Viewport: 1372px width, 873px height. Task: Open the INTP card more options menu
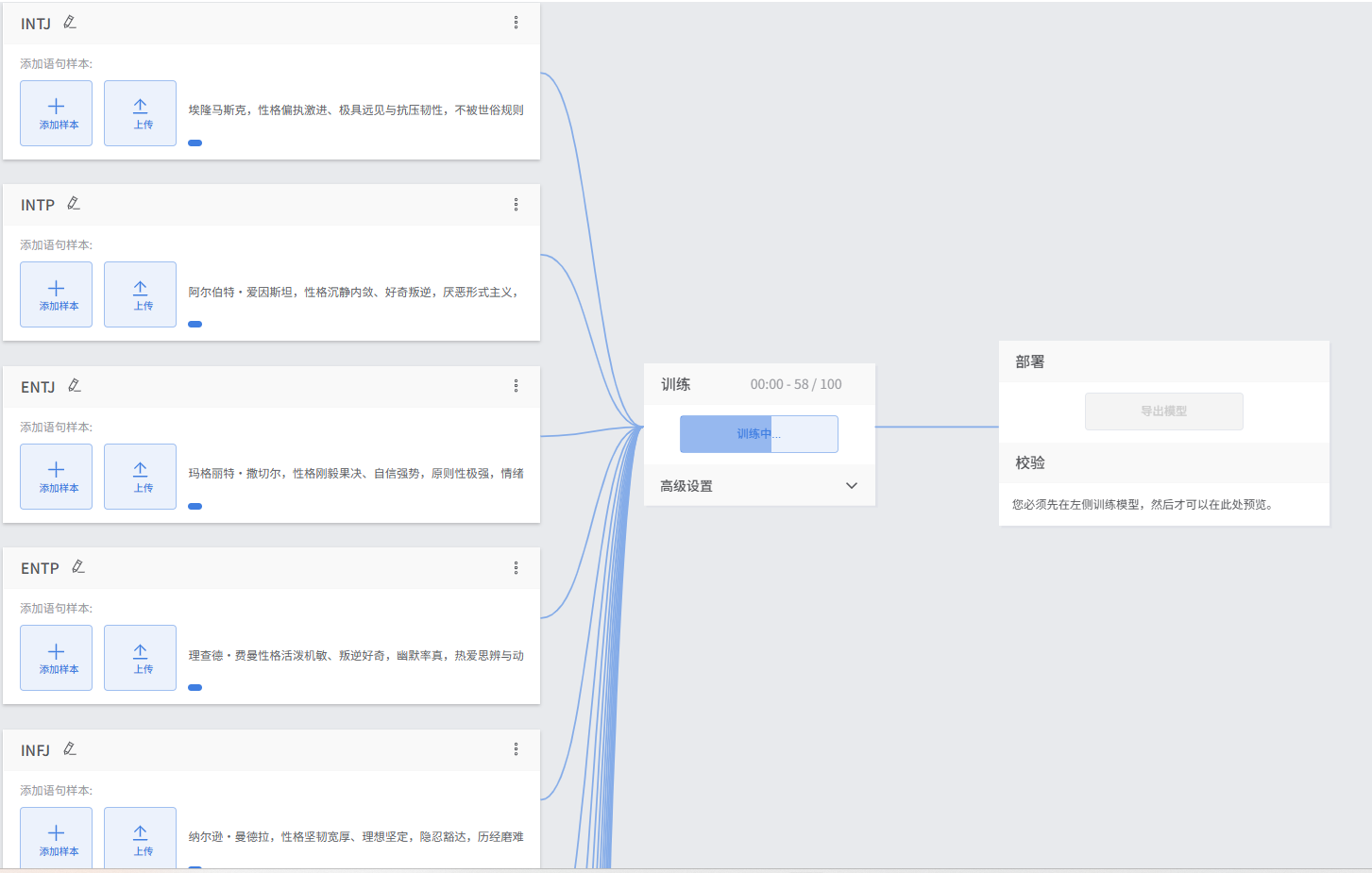pyautogui.click(x=516, y=205)
